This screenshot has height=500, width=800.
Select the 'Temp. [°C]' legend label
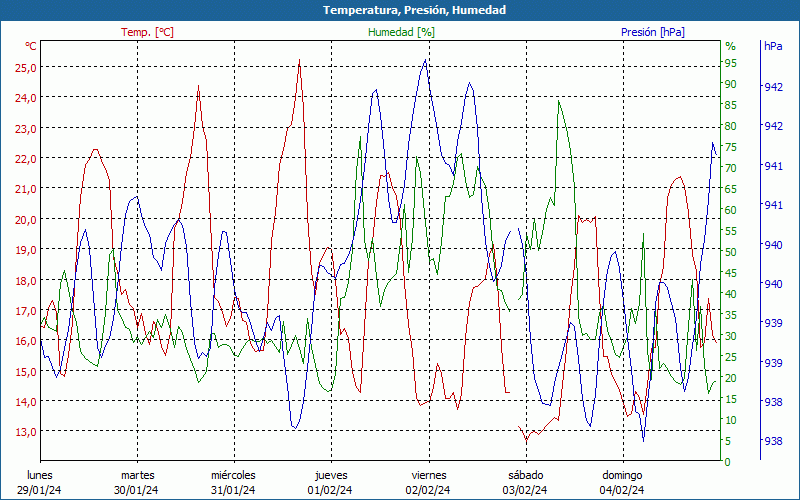147,32
